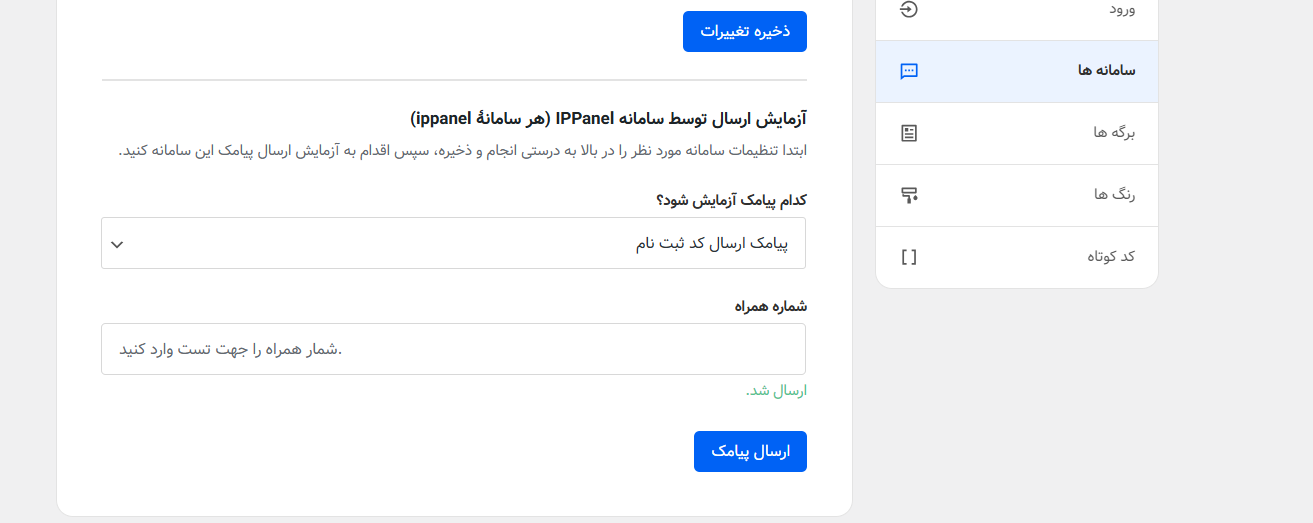Click the ارسال پیامک button
1313x523 pixels.
[x=750, y=452]
